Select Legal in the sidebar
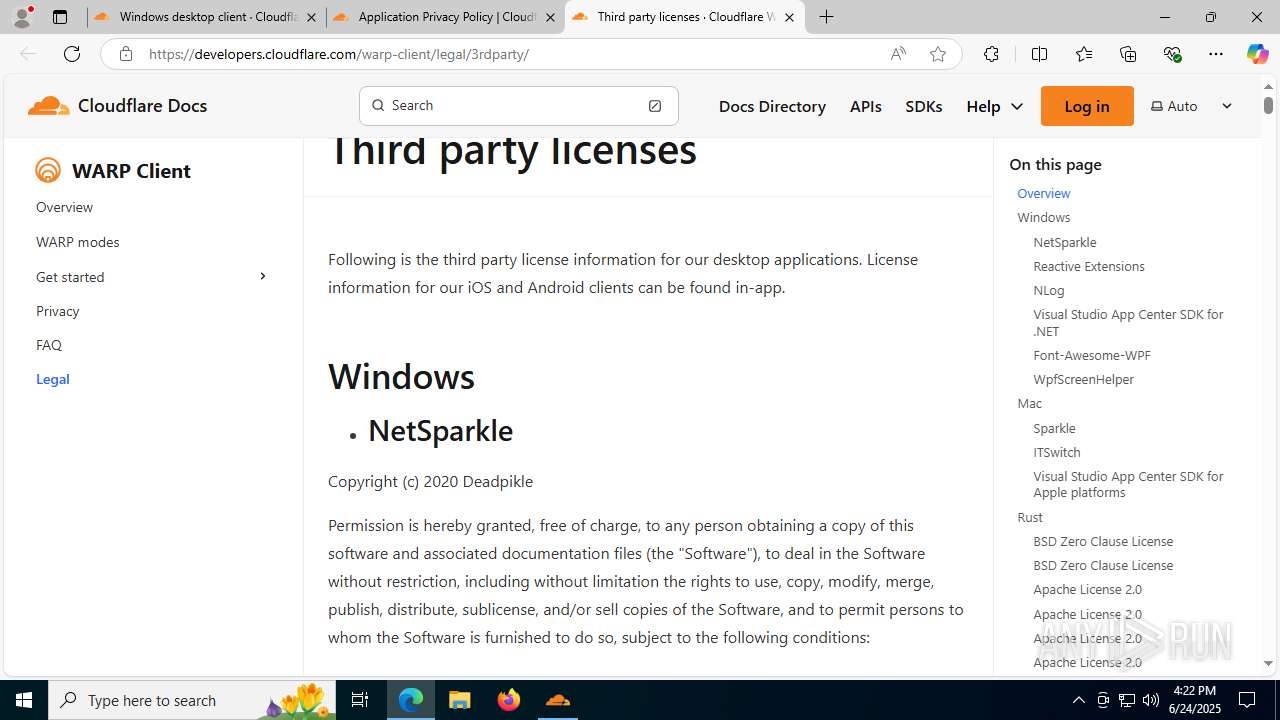1280x720 pixels. coord(52,379)
